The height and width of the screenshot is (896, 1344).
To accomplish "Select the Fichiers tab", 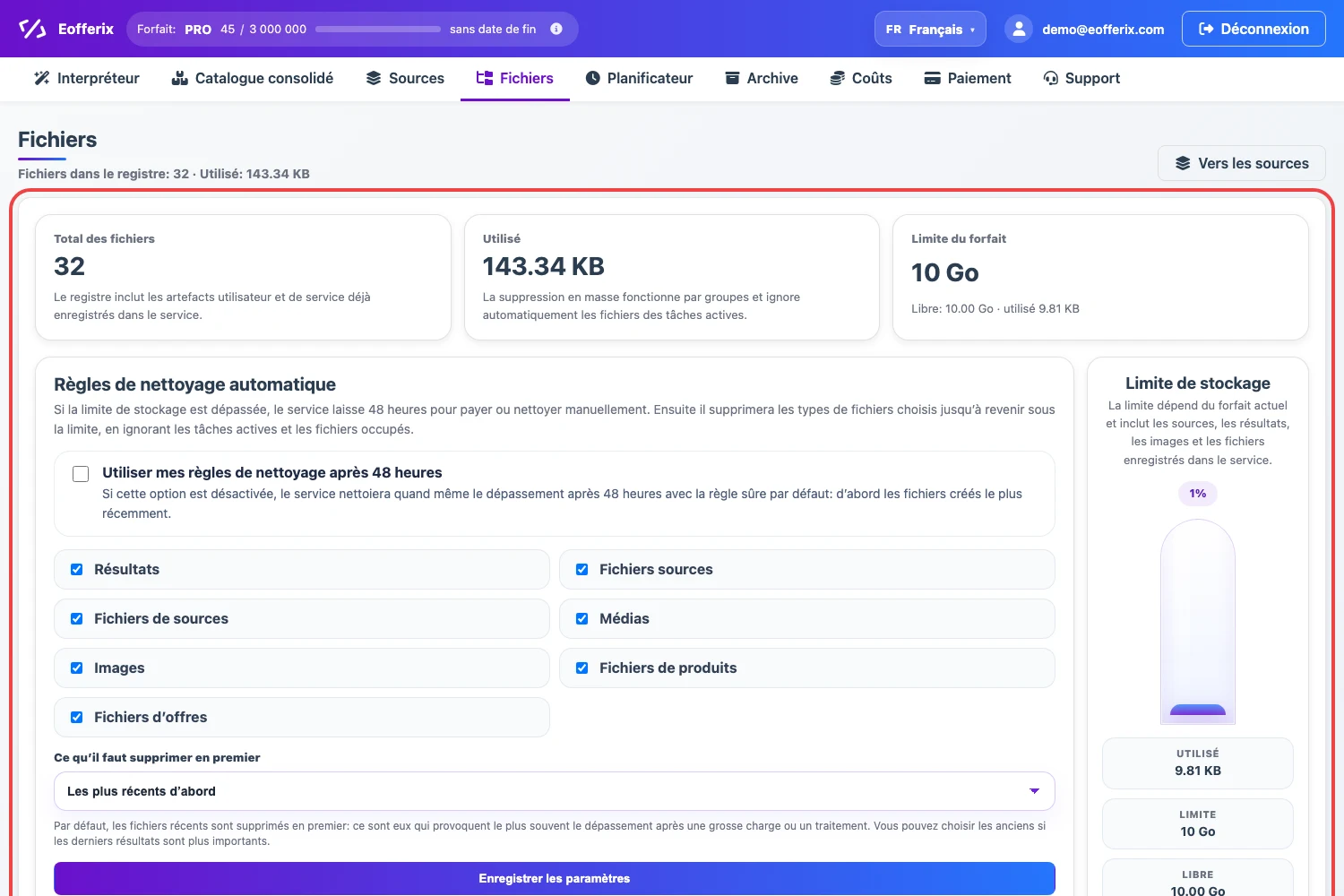I will 515,78.
